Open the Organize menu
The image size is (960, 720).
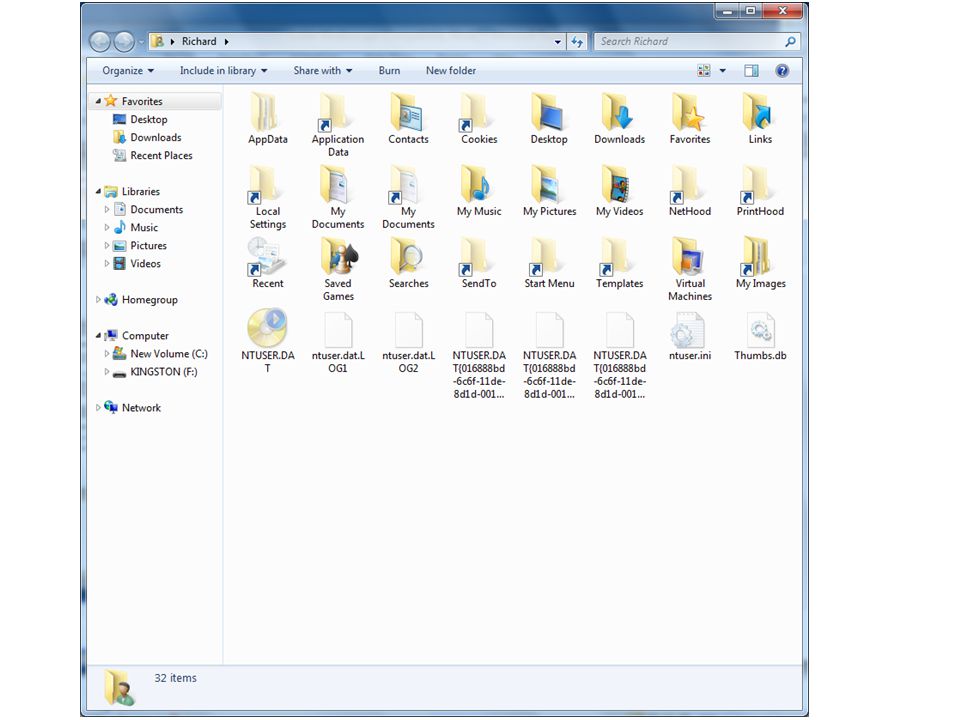coord(128,70)
